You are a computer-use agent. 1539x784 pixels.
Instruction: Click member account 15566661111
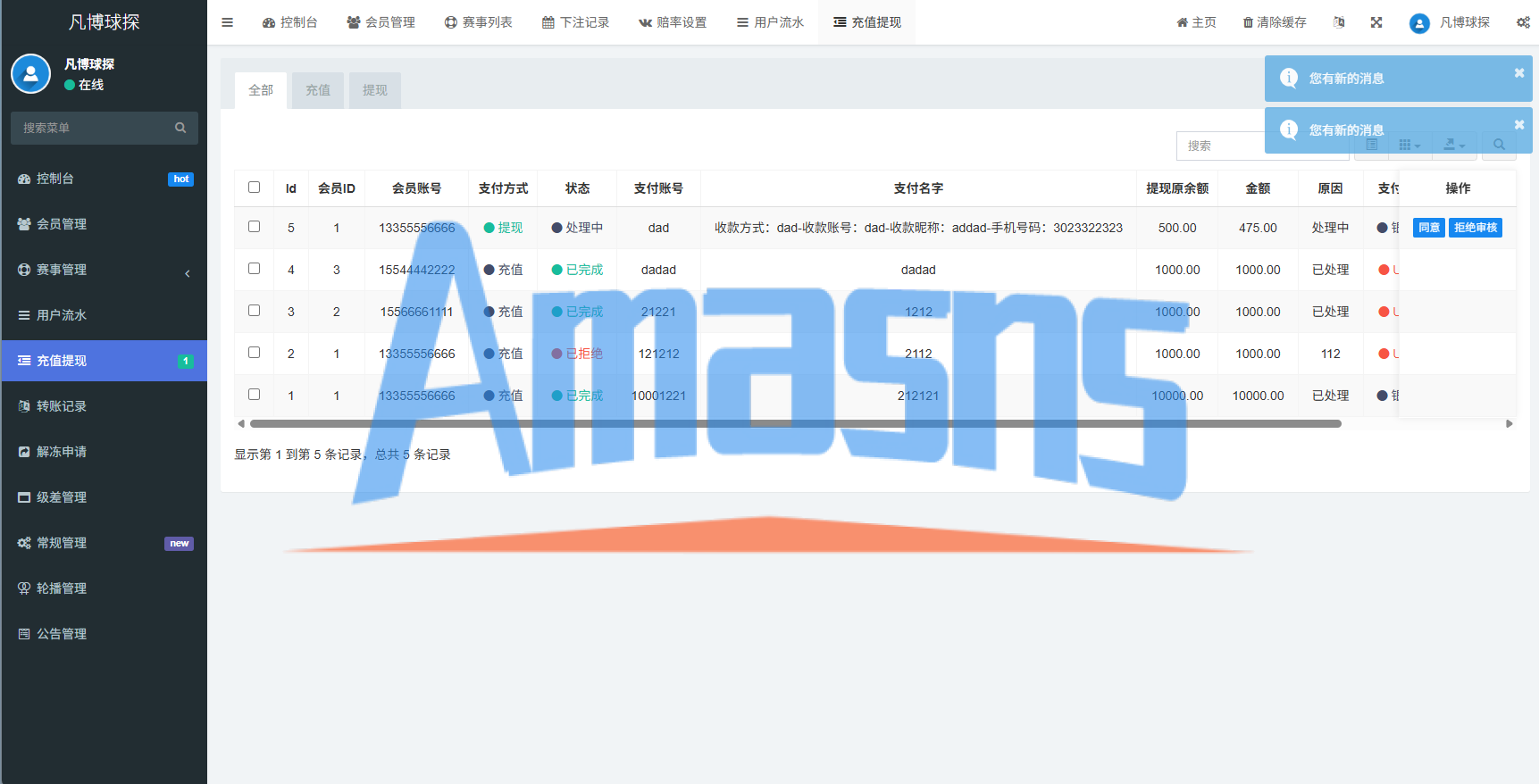coord(417,312)
